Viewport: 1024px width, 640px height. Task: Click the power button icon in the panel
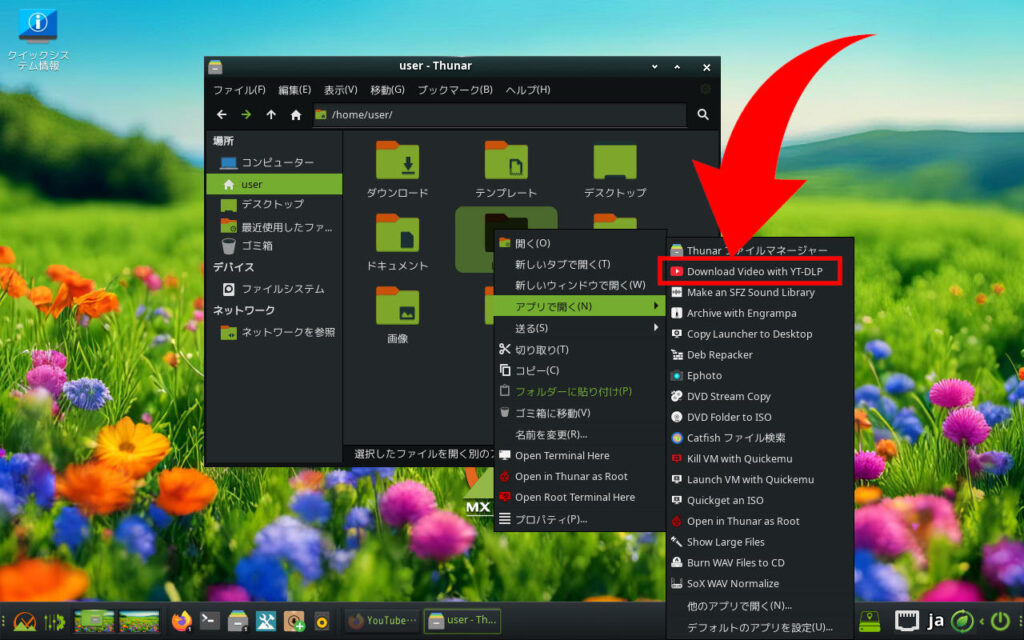(1000, 620)
